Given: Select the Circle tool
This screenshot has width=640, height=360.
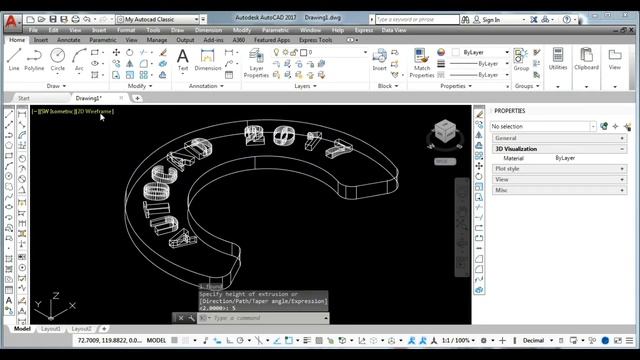Looking at the screenshot, I should click(x=58, y=59).
